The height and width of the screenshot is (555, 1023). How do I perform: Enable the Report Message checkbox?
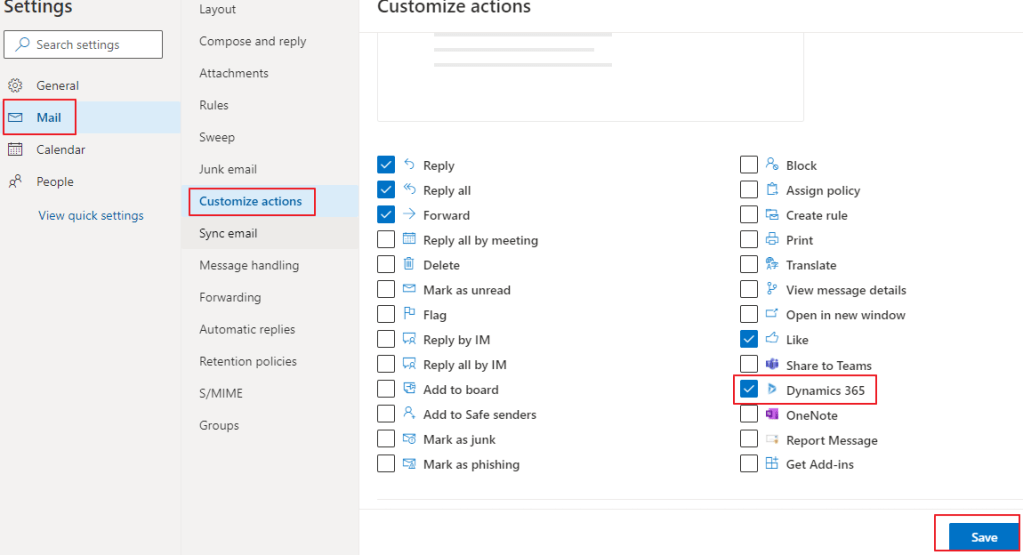tap(748, 440)
